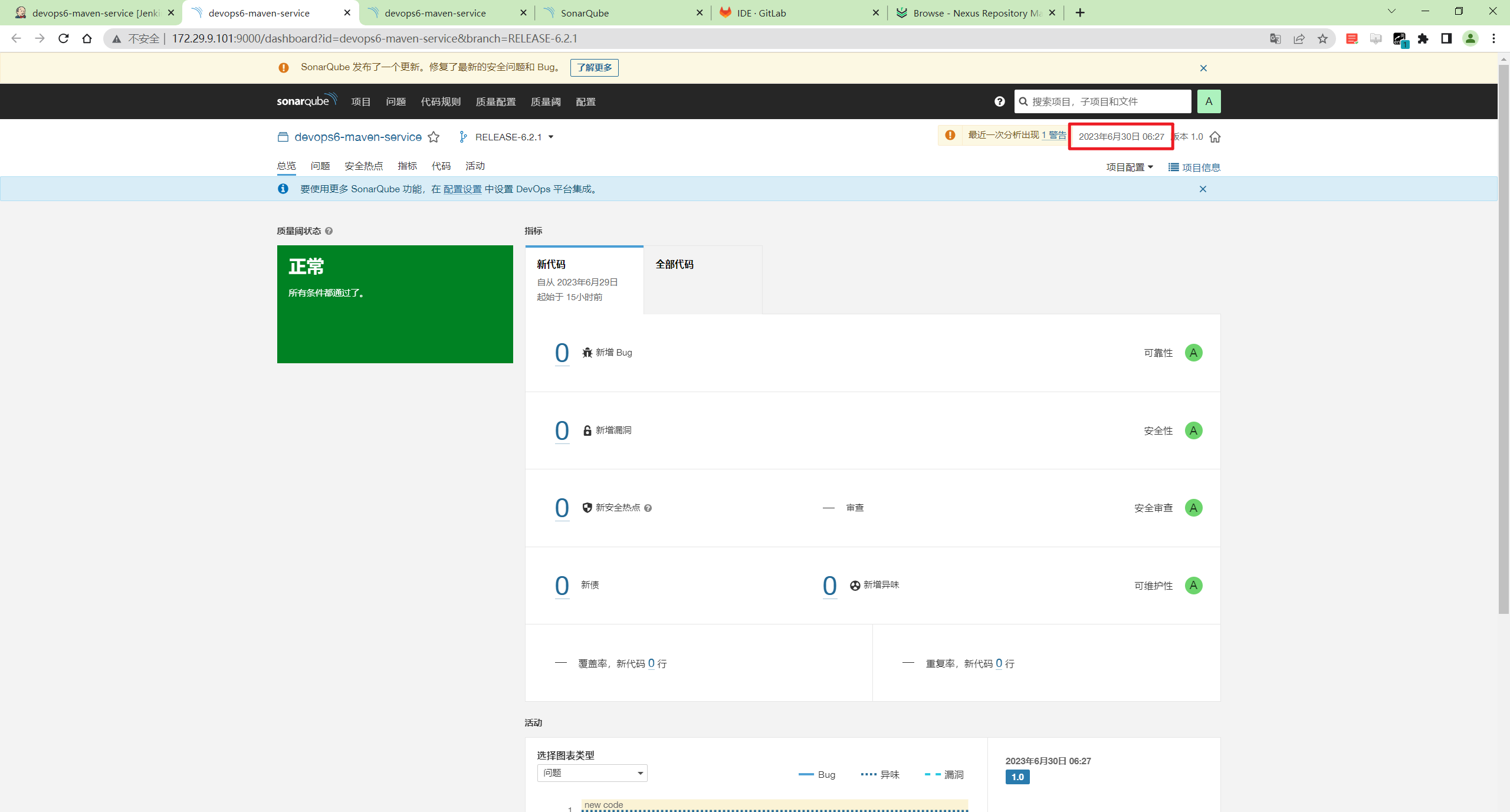Open the 项目信息 link
The width and height of the screenshot is (1510, 812).
[x=1194, y=167]
